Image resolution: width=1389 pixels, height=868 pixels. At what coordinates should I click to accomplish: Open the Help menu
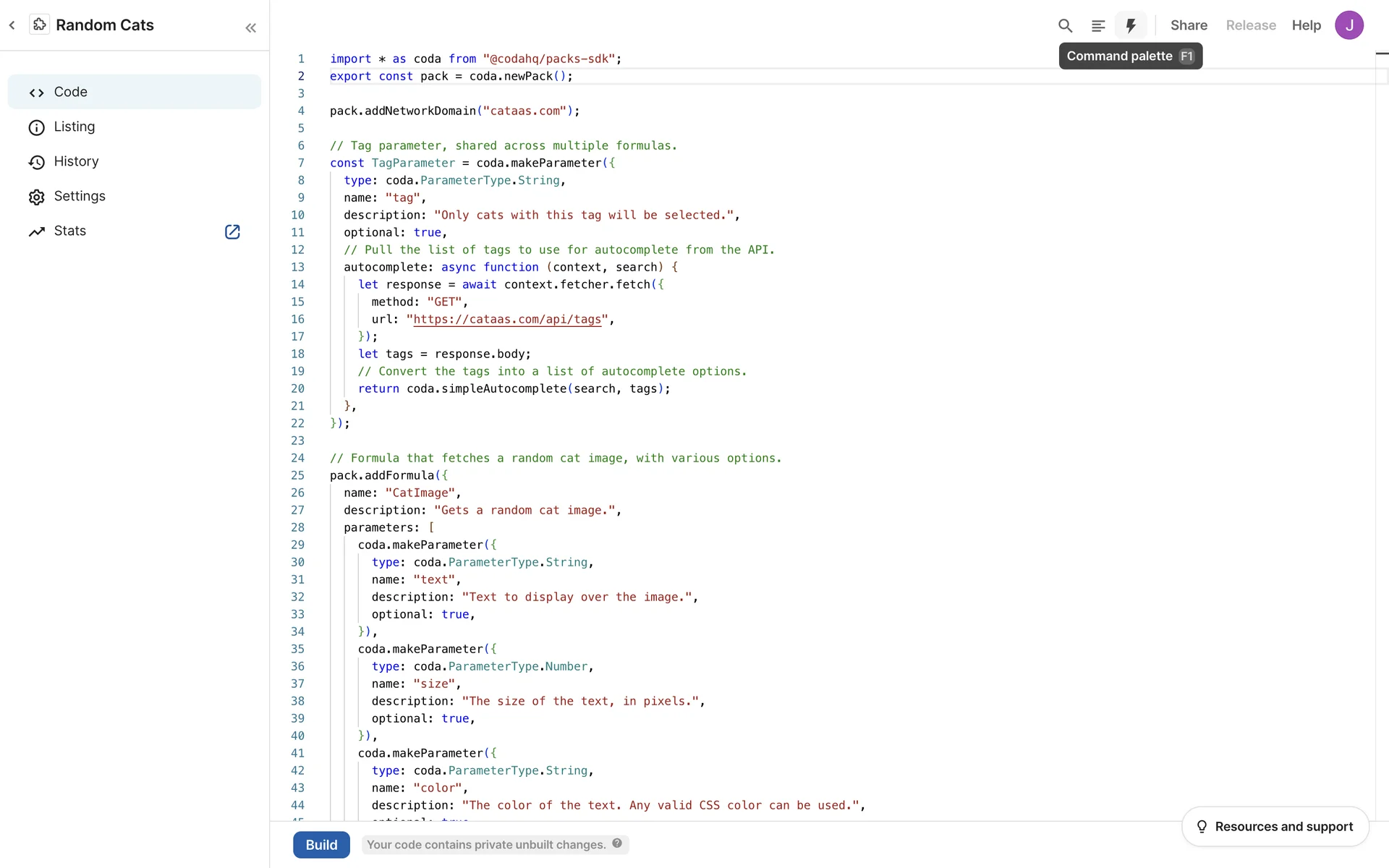[x=1306, y=25]
